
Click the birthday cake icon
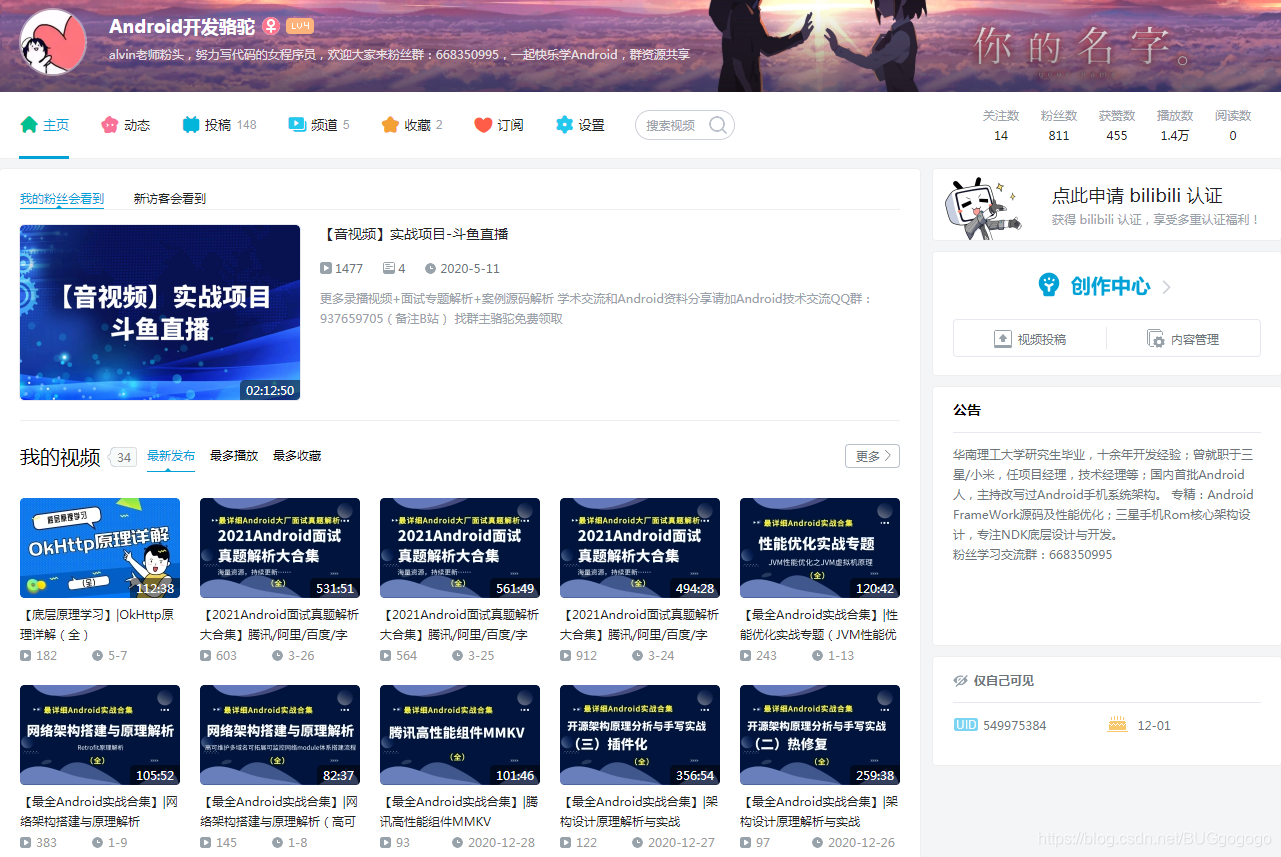click(x=1117, y=724)
